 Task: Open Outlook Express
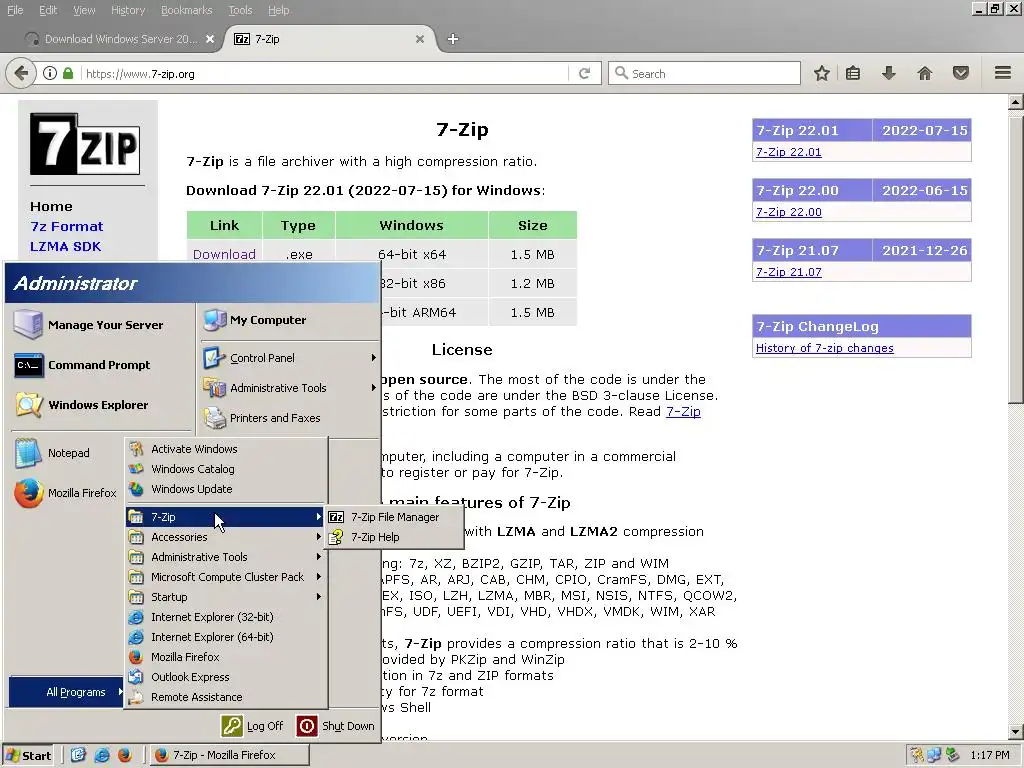(190, 677)
